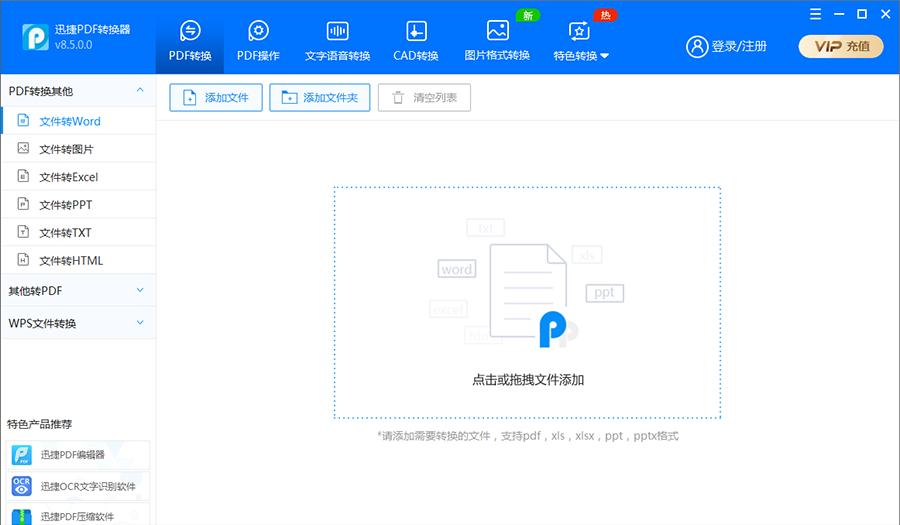
Task: Open the CAD转换 tool icon
Action: 416,31
